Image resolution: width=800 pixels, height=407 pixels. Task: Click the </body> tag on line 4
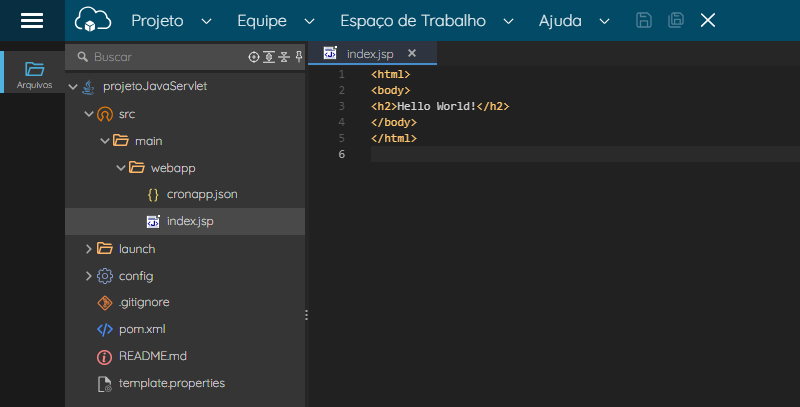point(394,122)
